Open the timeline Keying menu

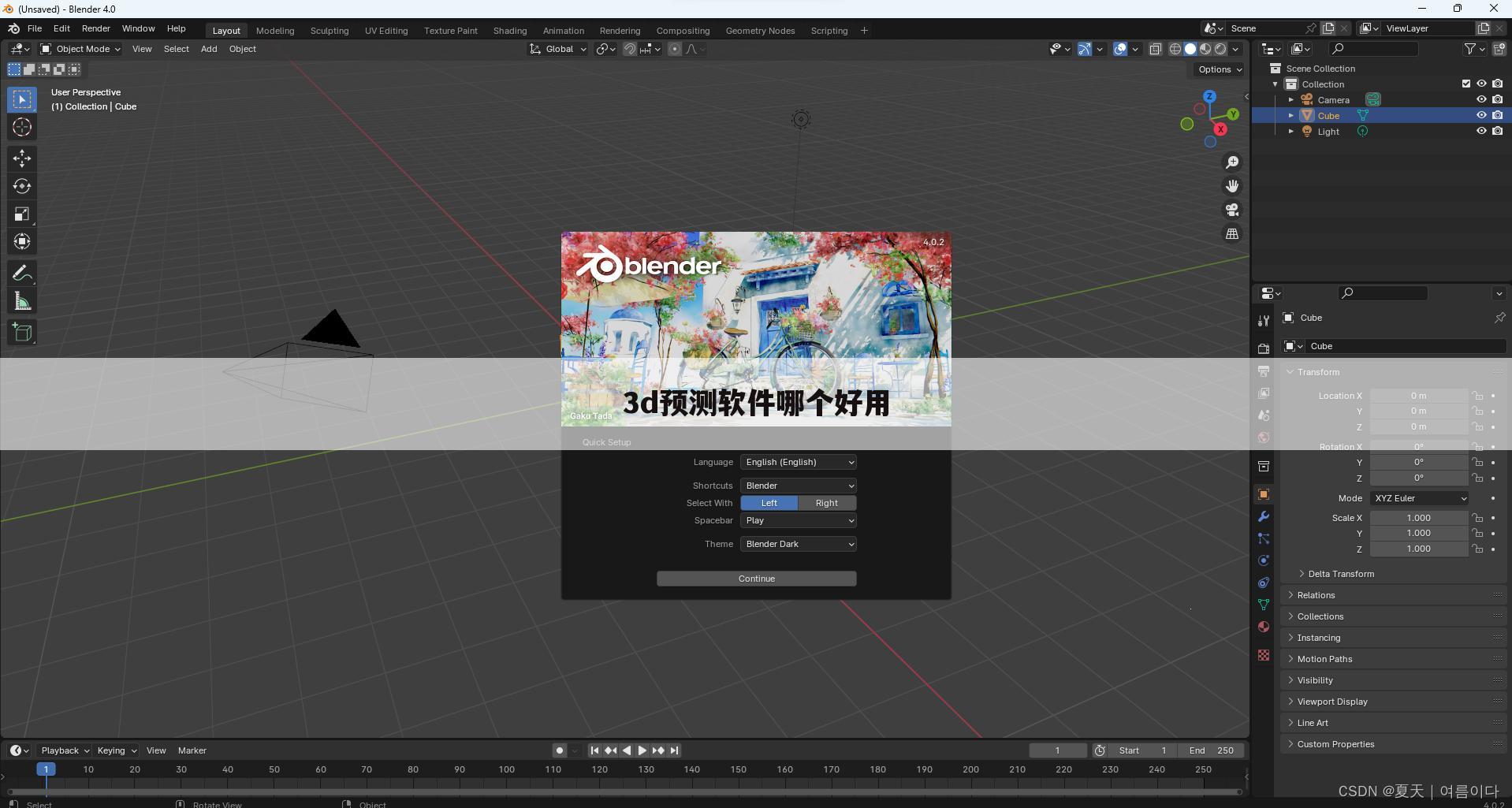(x=117, y=750)
